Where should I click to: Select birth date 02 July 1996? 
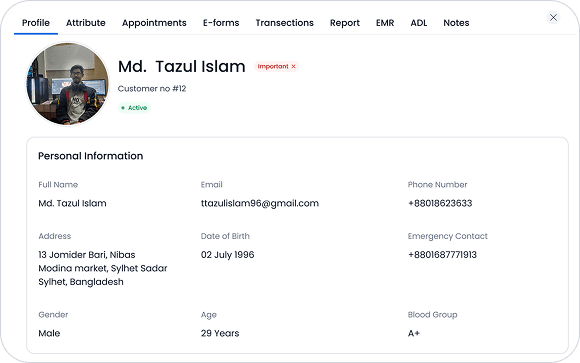[227, 255]
